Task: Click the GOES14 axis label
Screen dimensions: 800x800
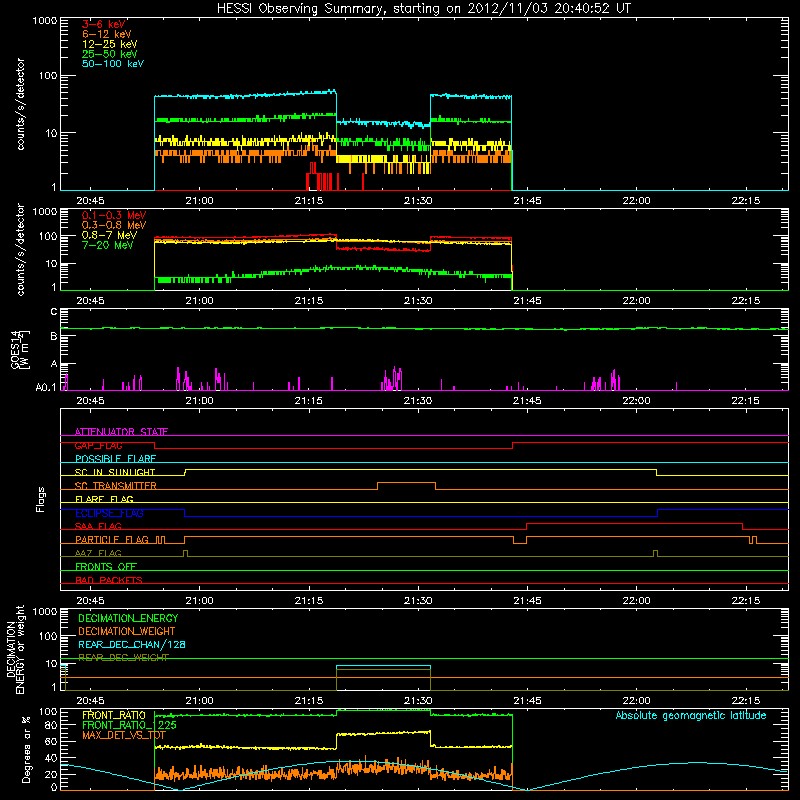Action: [20, 349]
